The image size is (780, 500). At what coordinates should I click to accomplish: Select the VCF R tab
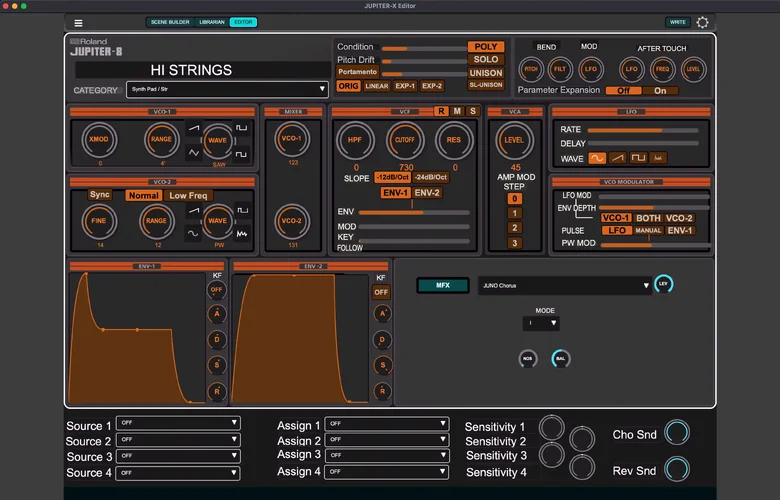(x=441, y=111)
